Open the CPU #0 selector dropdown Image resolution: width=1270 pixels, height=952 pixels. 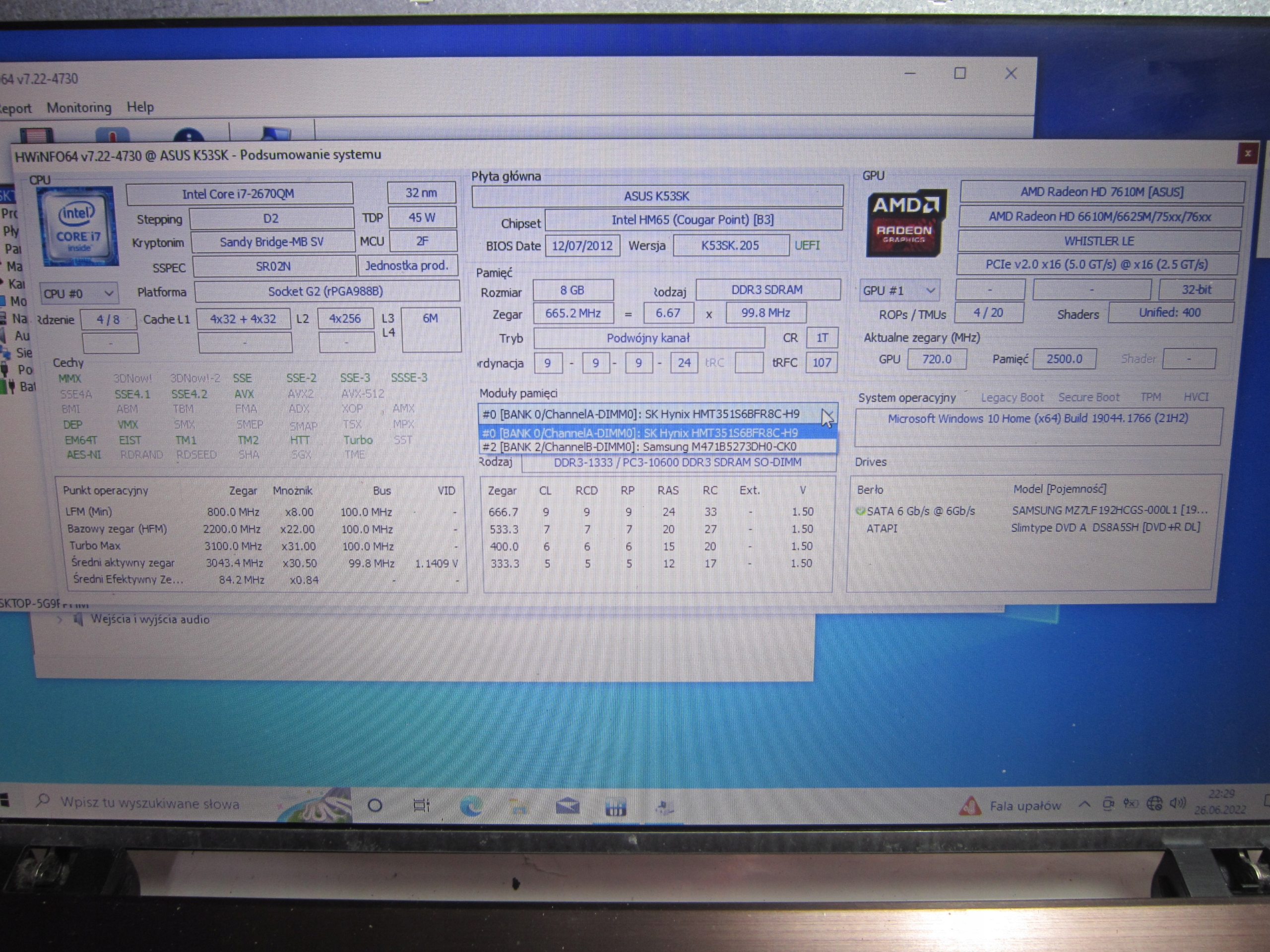click(79, 294)
